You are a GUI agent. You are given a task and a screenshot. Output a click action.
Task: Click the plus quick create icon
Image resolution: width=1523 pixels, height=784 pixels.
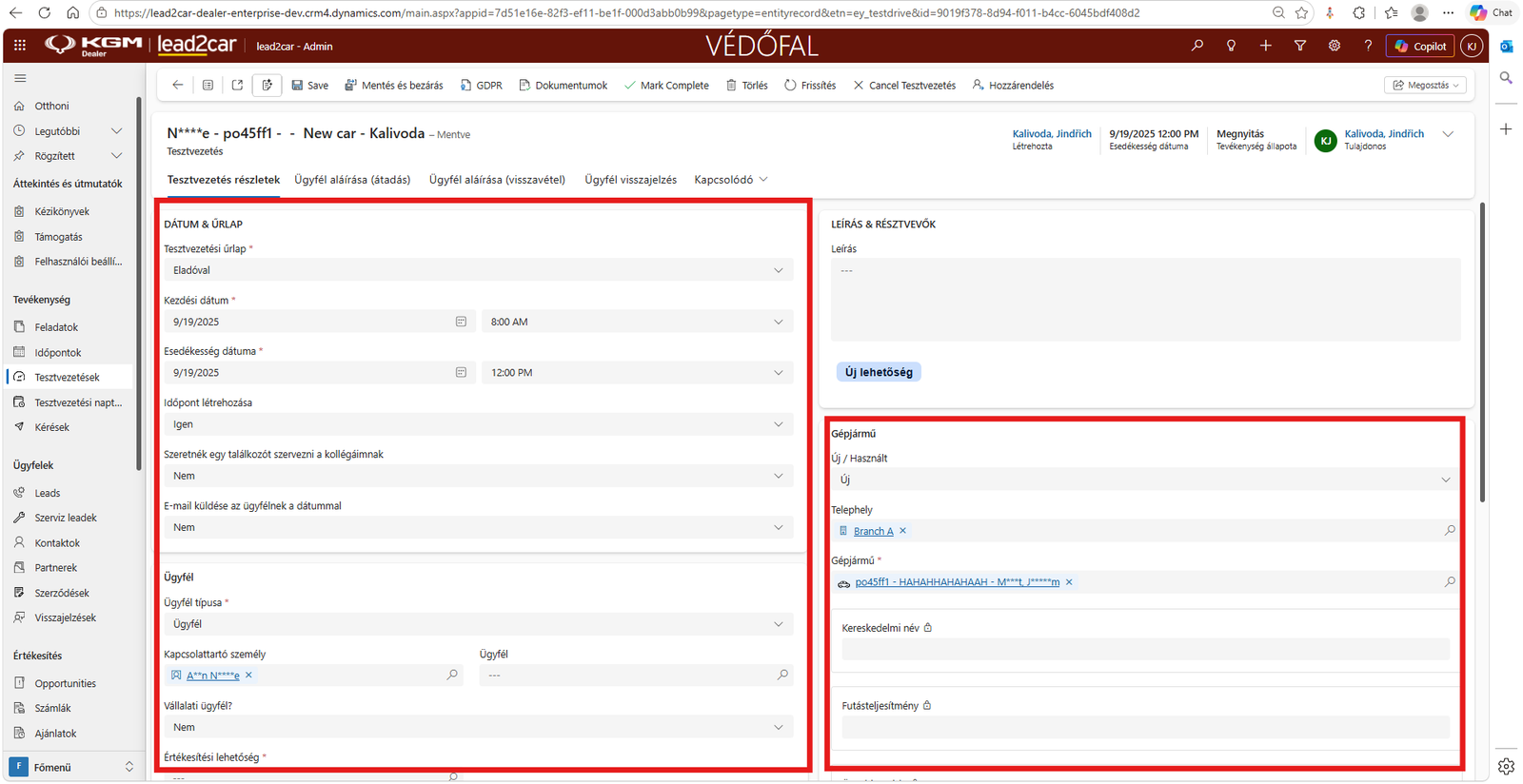click(1266, 46)
